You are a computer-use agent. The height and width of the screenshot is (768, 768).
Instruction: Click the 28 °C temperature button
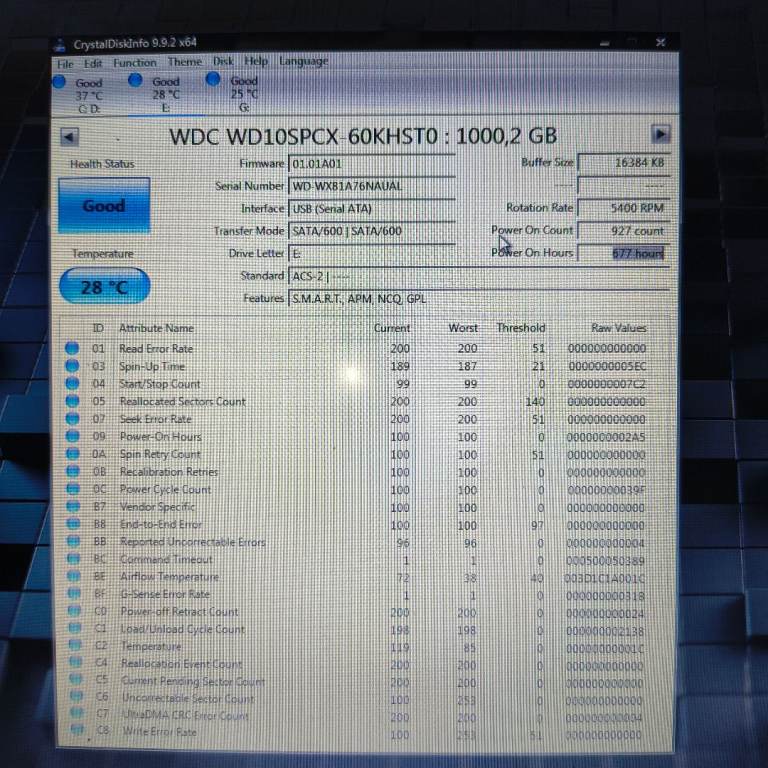pos(104,287)
